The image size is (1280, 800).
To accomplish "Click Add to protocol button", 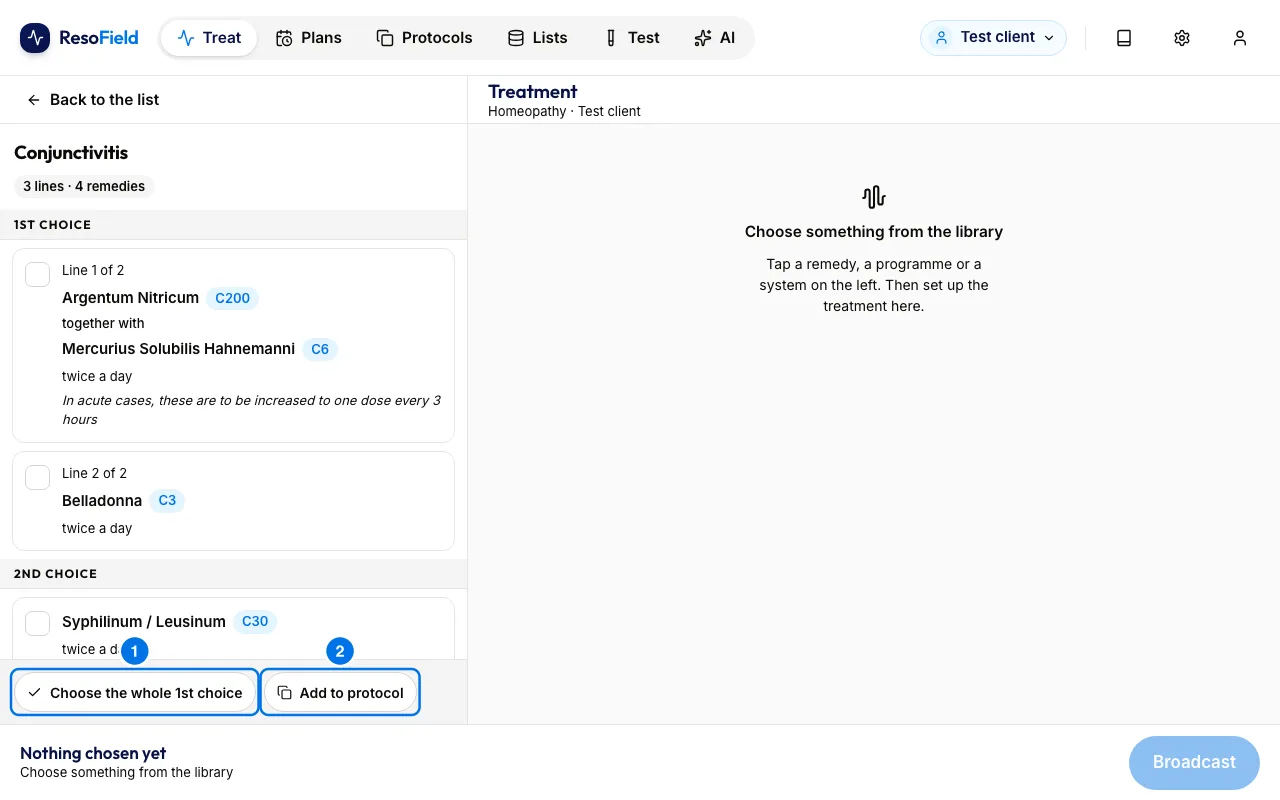I will pyautogui.click(x=340, y=692).
